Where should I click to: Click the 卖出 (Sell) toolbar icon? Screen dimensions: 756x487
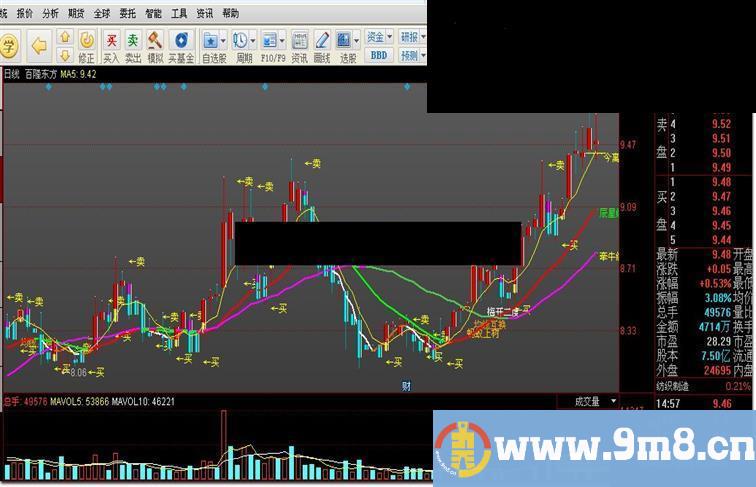[x=133, y=44]
